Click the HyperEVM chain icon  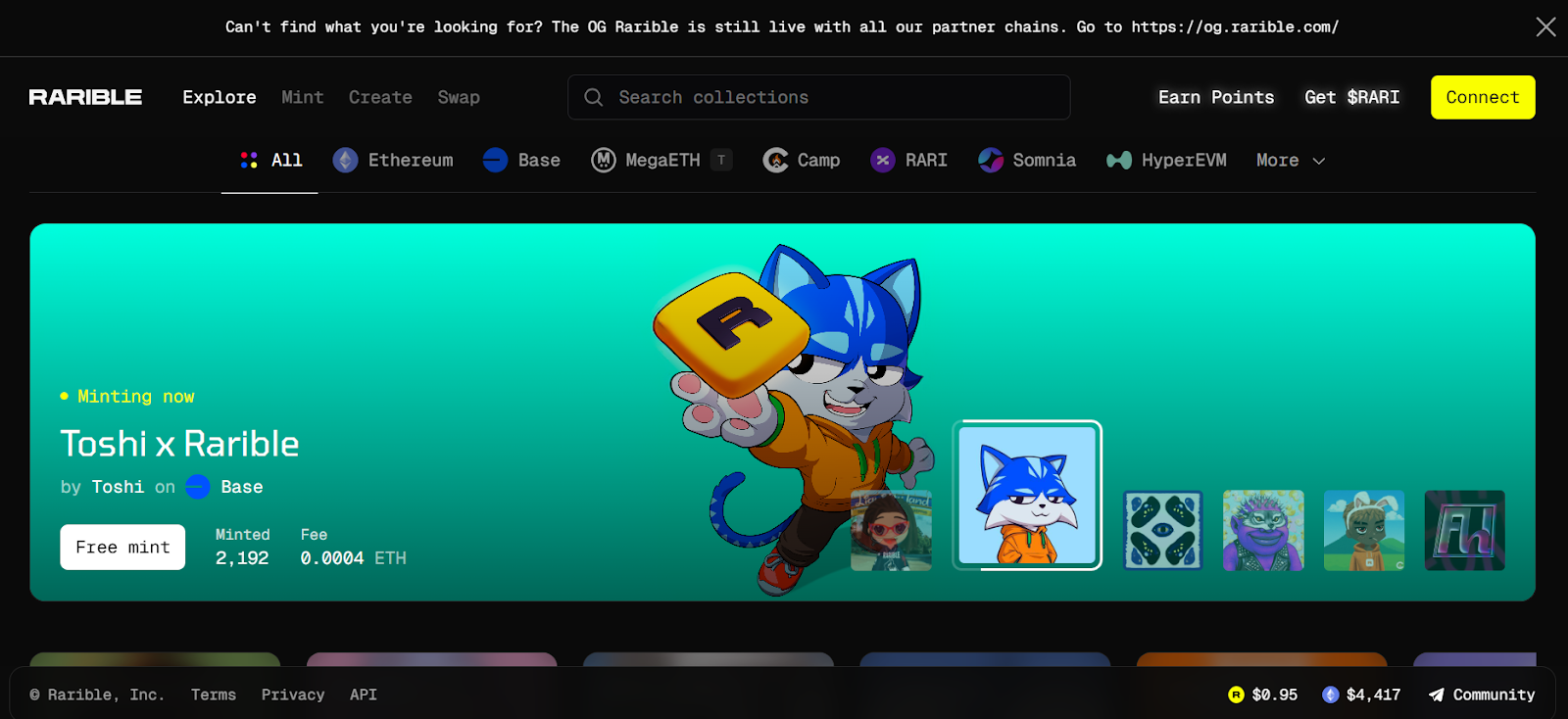click(1119, 160)
